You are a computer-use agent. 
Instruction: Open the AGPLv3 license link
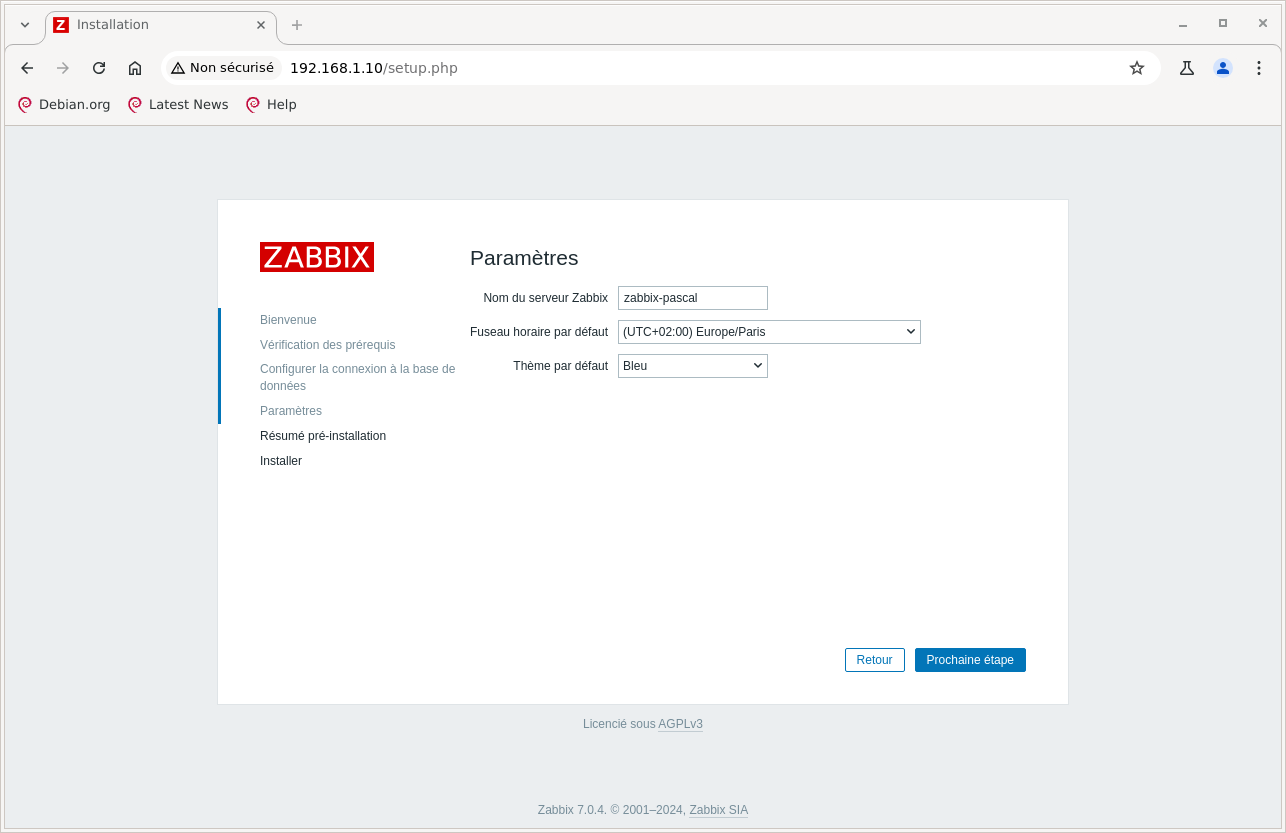coord(680,724)
